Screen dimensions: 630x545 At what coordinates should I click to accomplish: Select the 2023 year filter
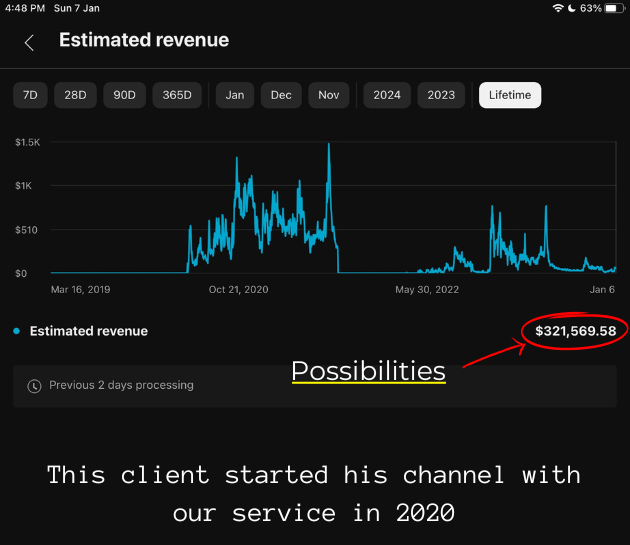441,95
